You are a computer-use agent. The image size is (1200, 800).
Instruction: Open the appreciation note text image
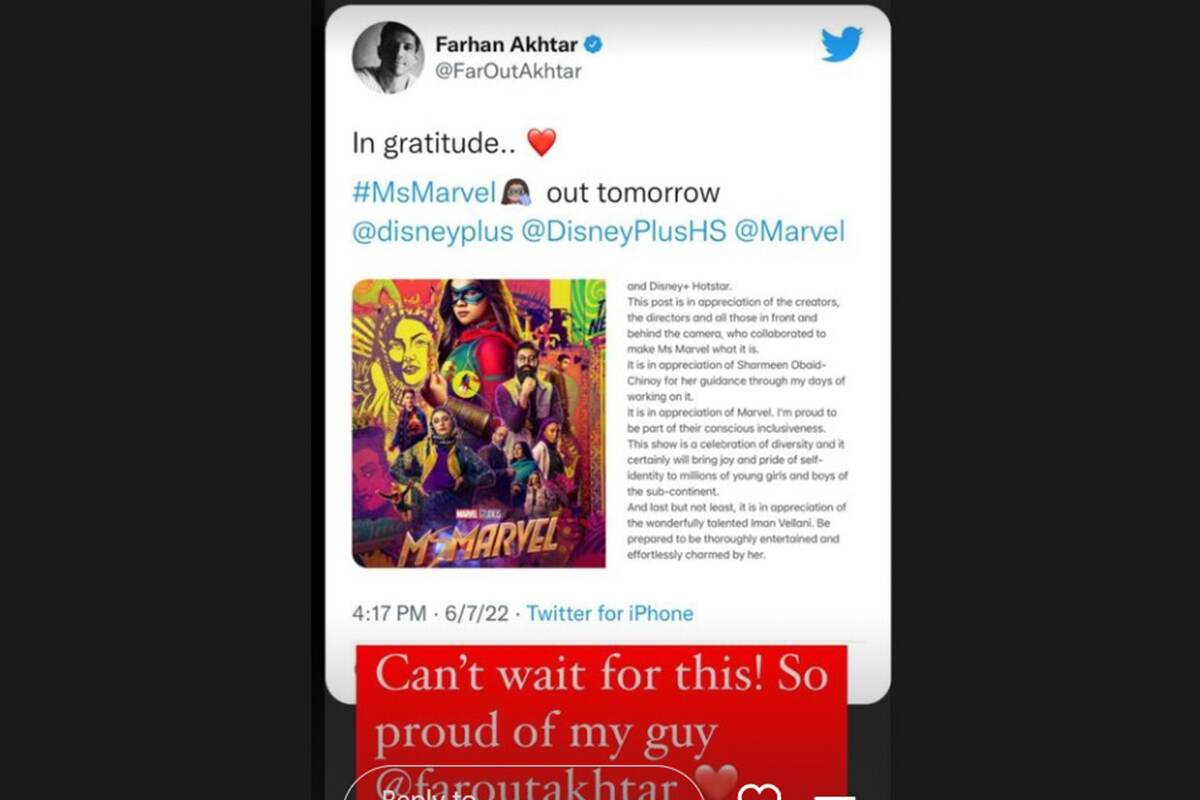click(737, 421)
